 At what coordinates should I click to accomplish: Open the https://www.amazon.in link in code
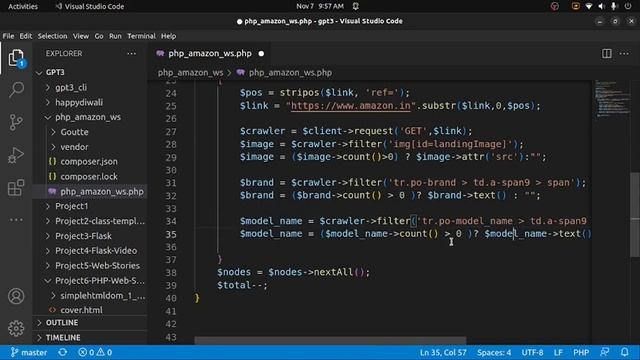[351, 106]
